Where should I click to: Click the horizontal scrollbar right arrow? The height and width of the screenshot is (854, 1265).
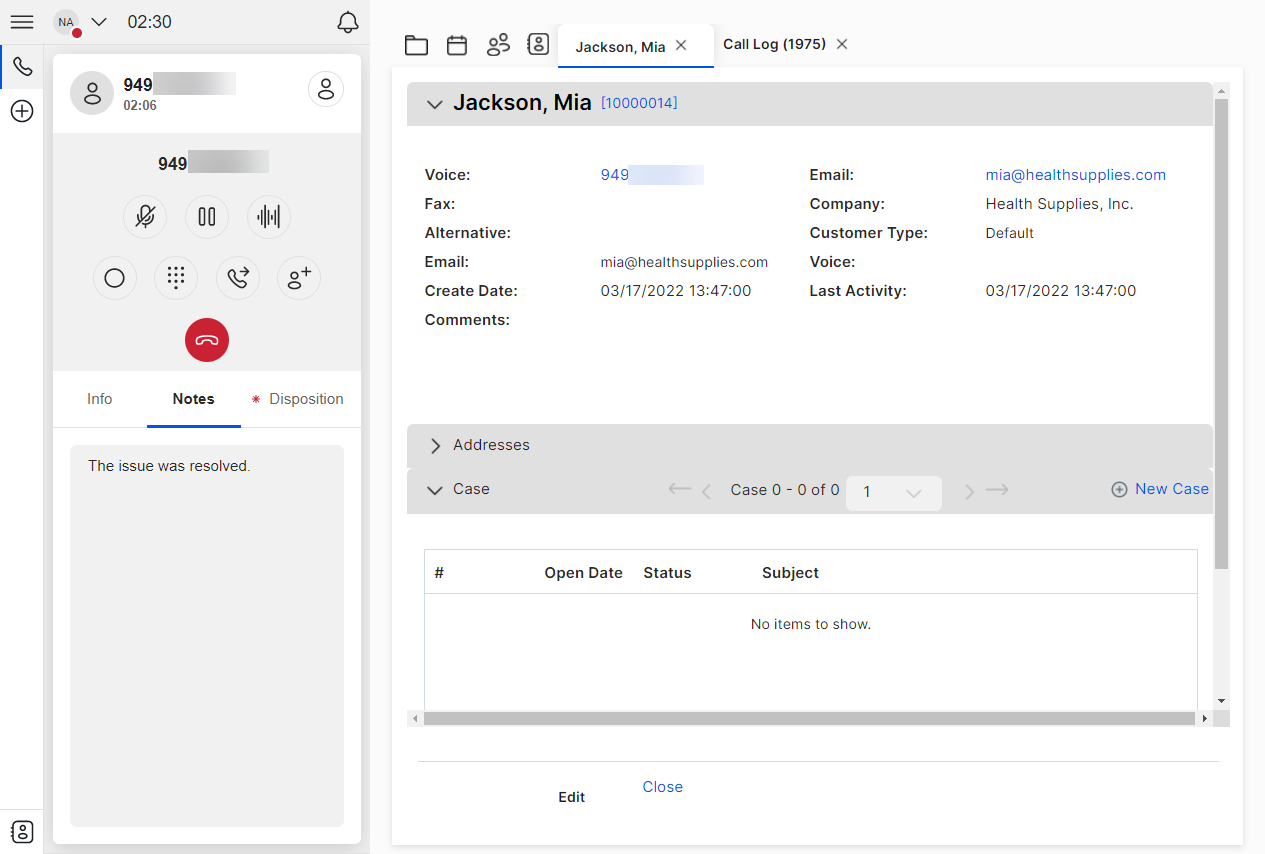pyautogui.click(x=1205, y=718)
